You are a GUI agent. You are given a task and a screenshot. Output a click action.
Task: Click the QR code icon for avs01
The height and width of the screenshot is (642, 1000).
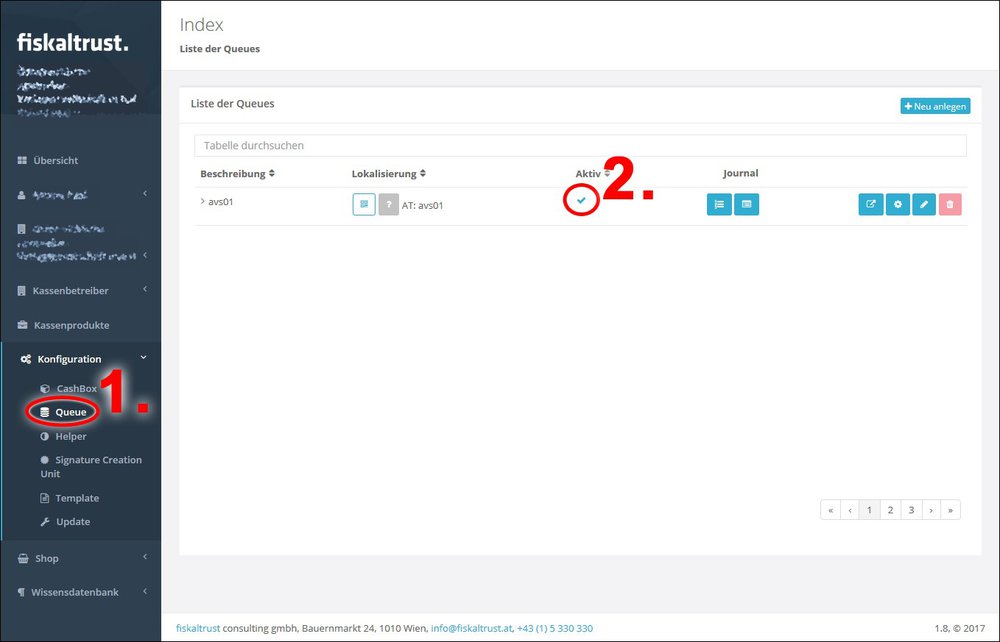[x=364, y=205]
